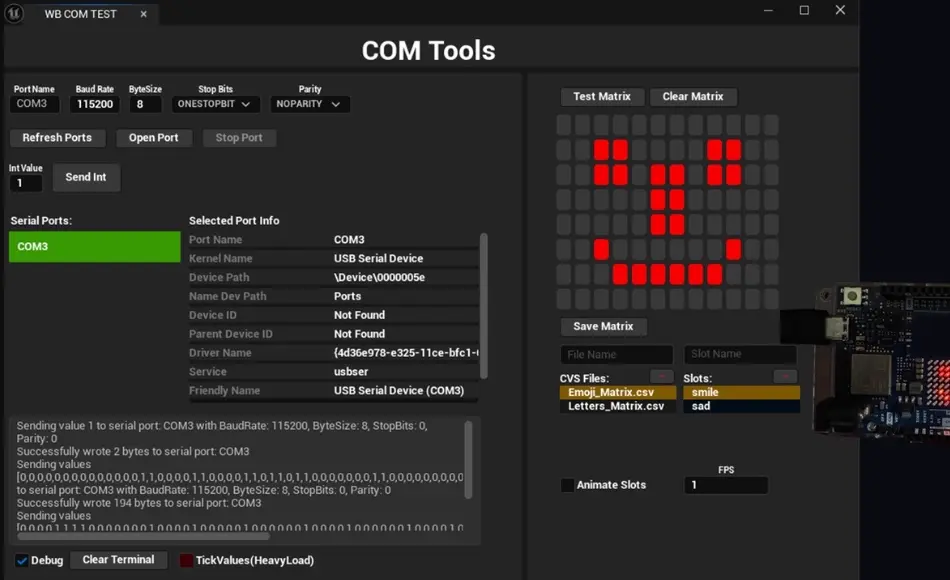The width and height of the screenshot is (950, 580).
Task: Close the WB COM TEST tab
Action: pos(143,14)
